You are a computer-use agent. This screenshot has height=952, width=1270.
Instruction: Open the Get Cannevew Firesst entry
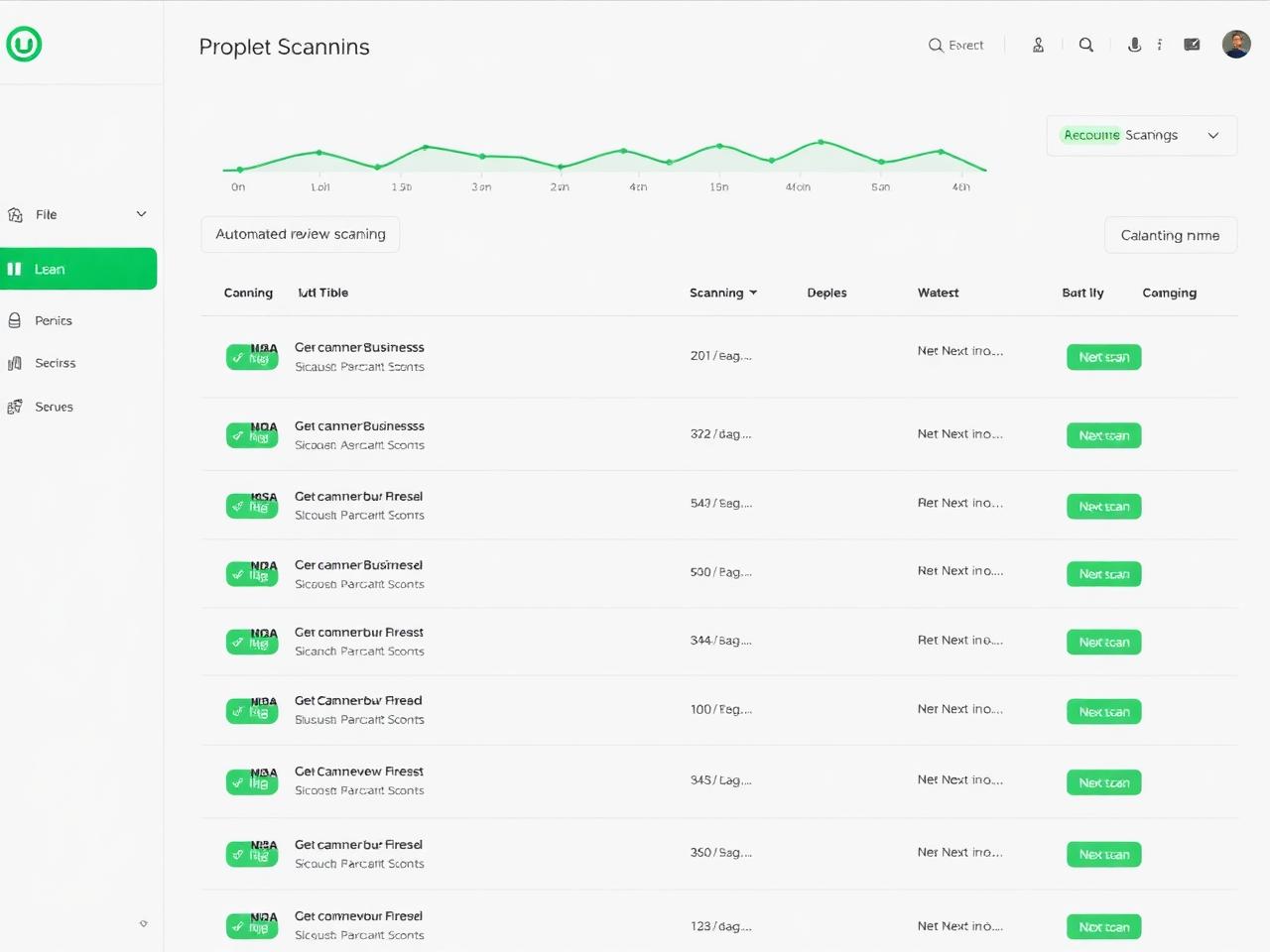(x=359, y=771)
